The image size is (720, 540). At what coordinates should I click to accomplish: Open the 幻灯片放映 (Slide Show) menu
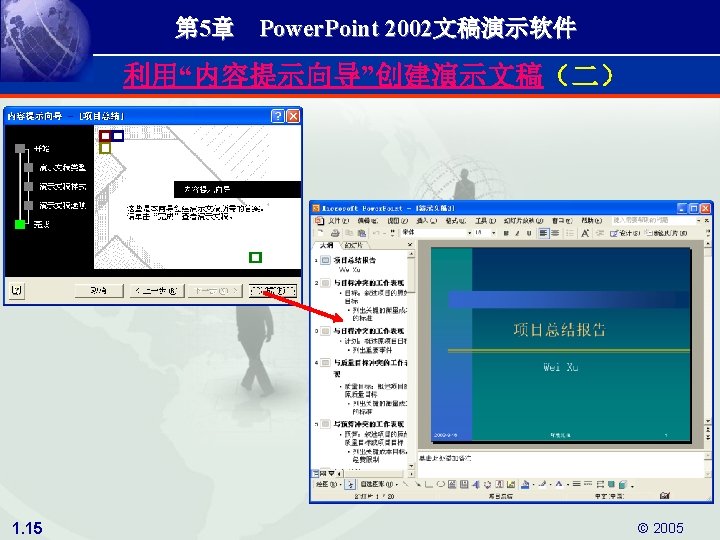tap(523, 221)
